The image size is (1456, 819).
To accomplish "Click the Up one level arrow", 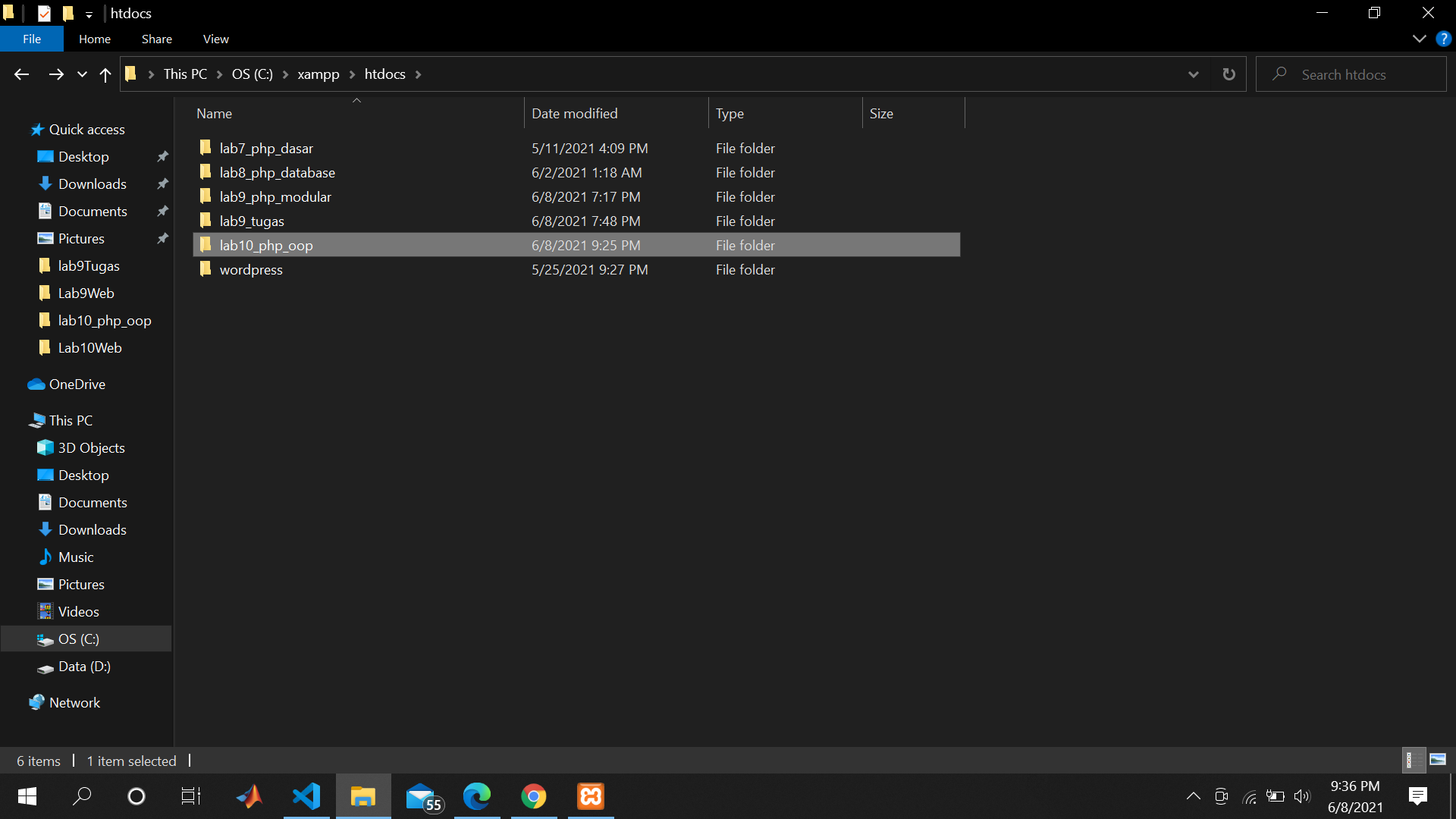I will tap(105, 74).
